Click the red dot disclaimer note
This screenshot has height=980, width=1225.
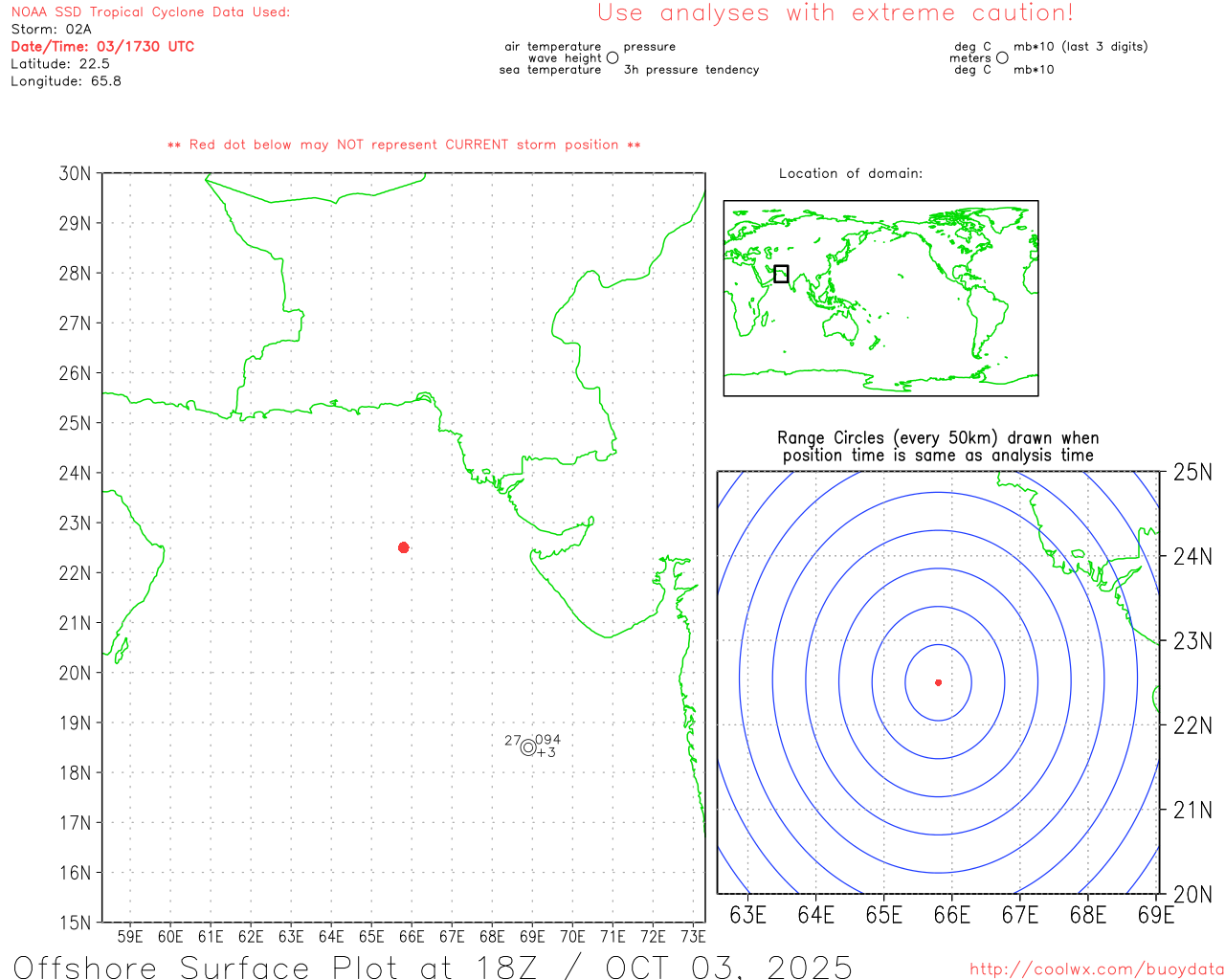click(404, 145)
